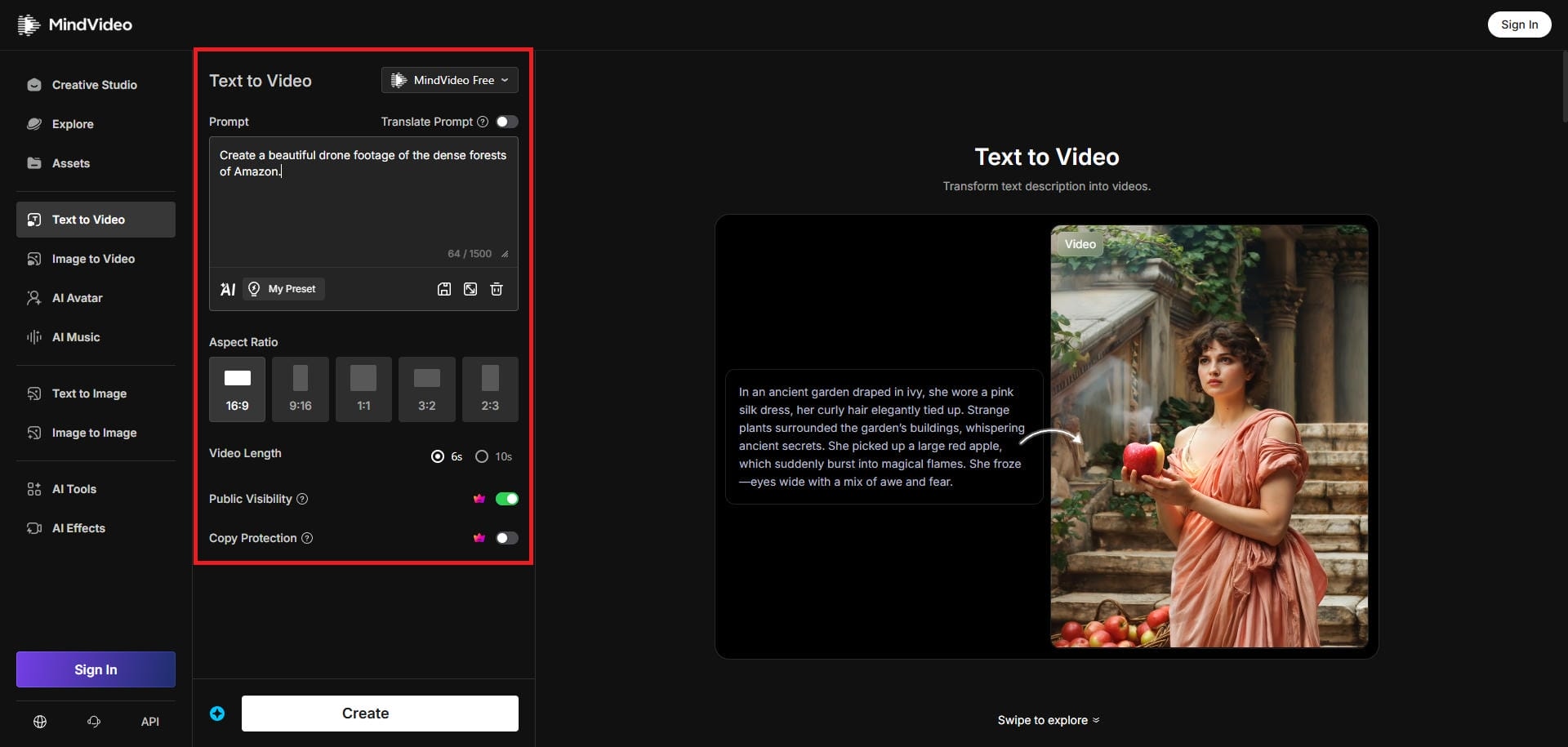Choose 10s video length
This screenshot has width=1568, height=747.
pyautogui.click(x=494, y=456)
